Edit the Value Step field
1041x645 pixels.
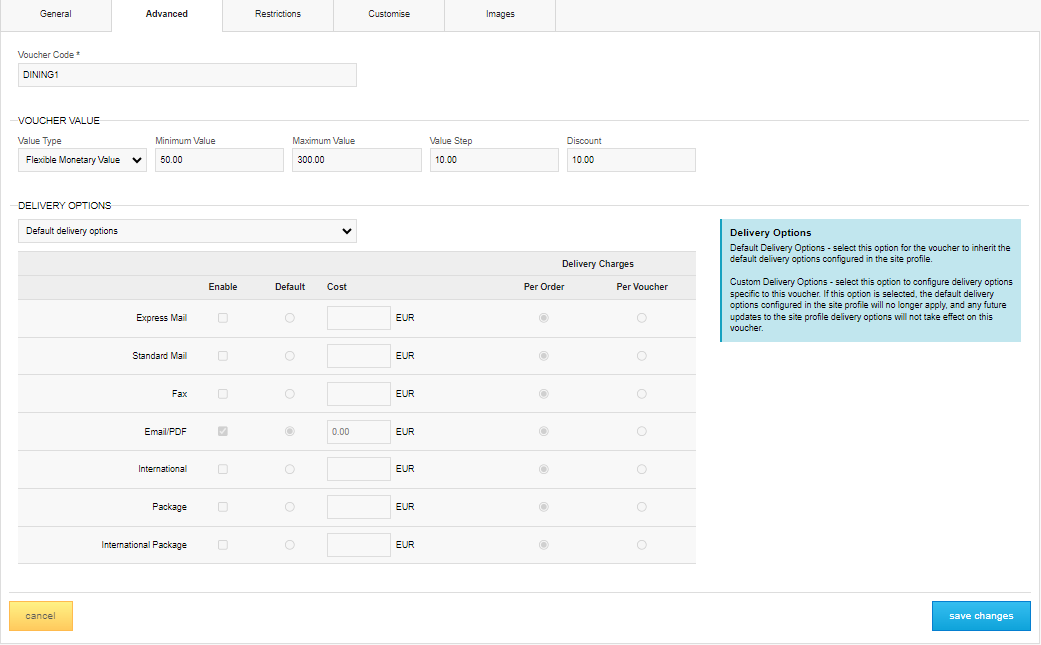pyautogui.click(x=494, y=160)
